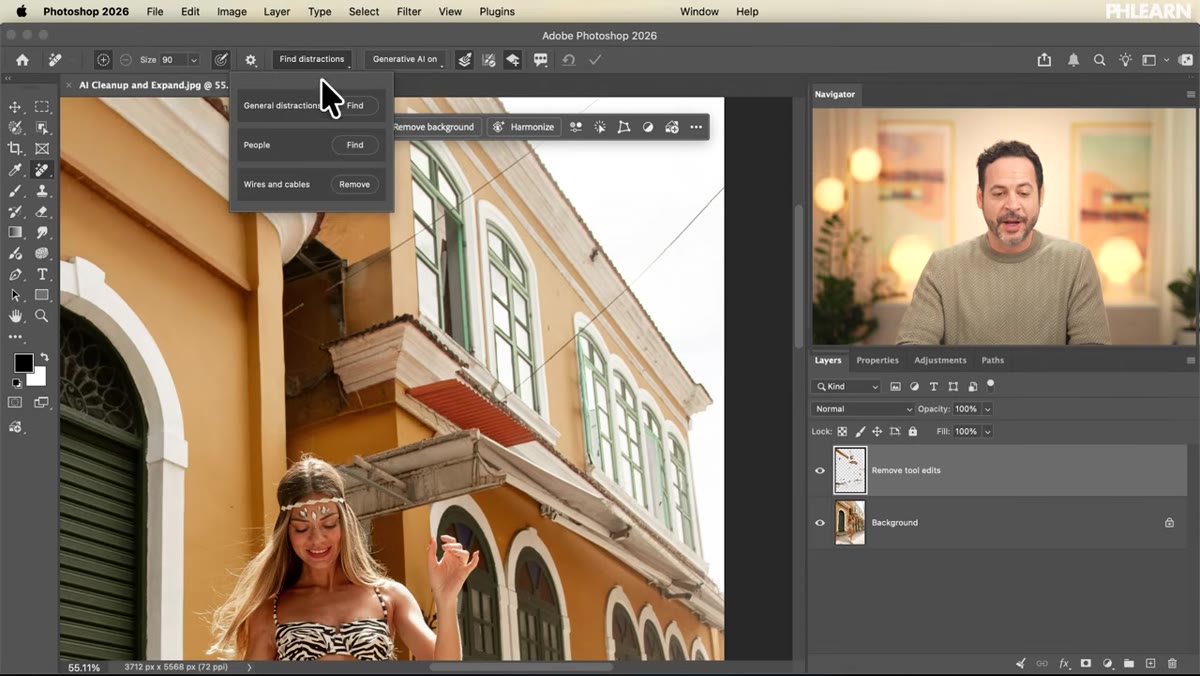Open the Layers panel menu
This screenshot has width=1200, height=676.
pyautogui.click(x=1190, y=360)
